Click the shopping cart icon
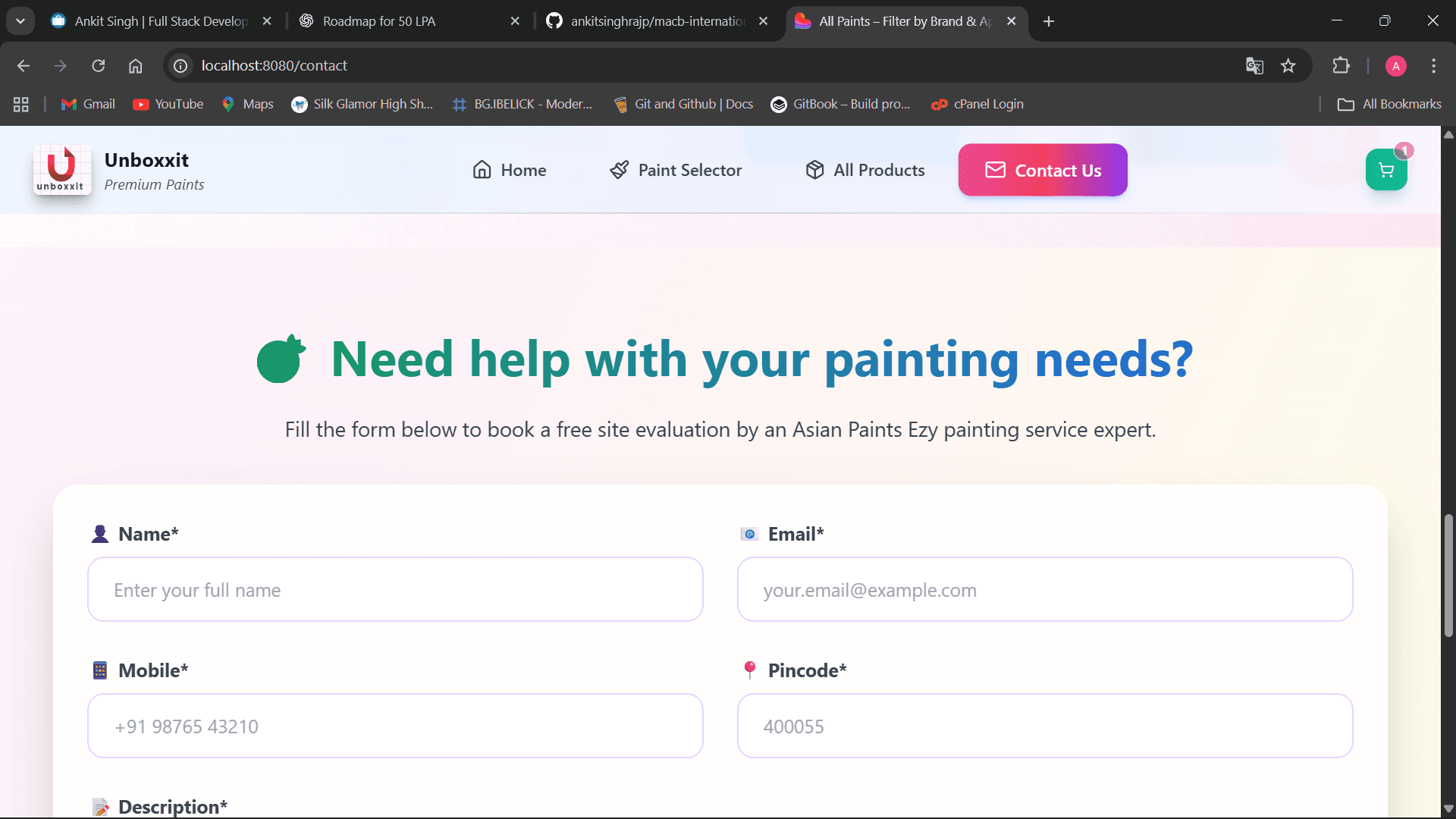The image size is (1456, 819). pos(1385,171)
